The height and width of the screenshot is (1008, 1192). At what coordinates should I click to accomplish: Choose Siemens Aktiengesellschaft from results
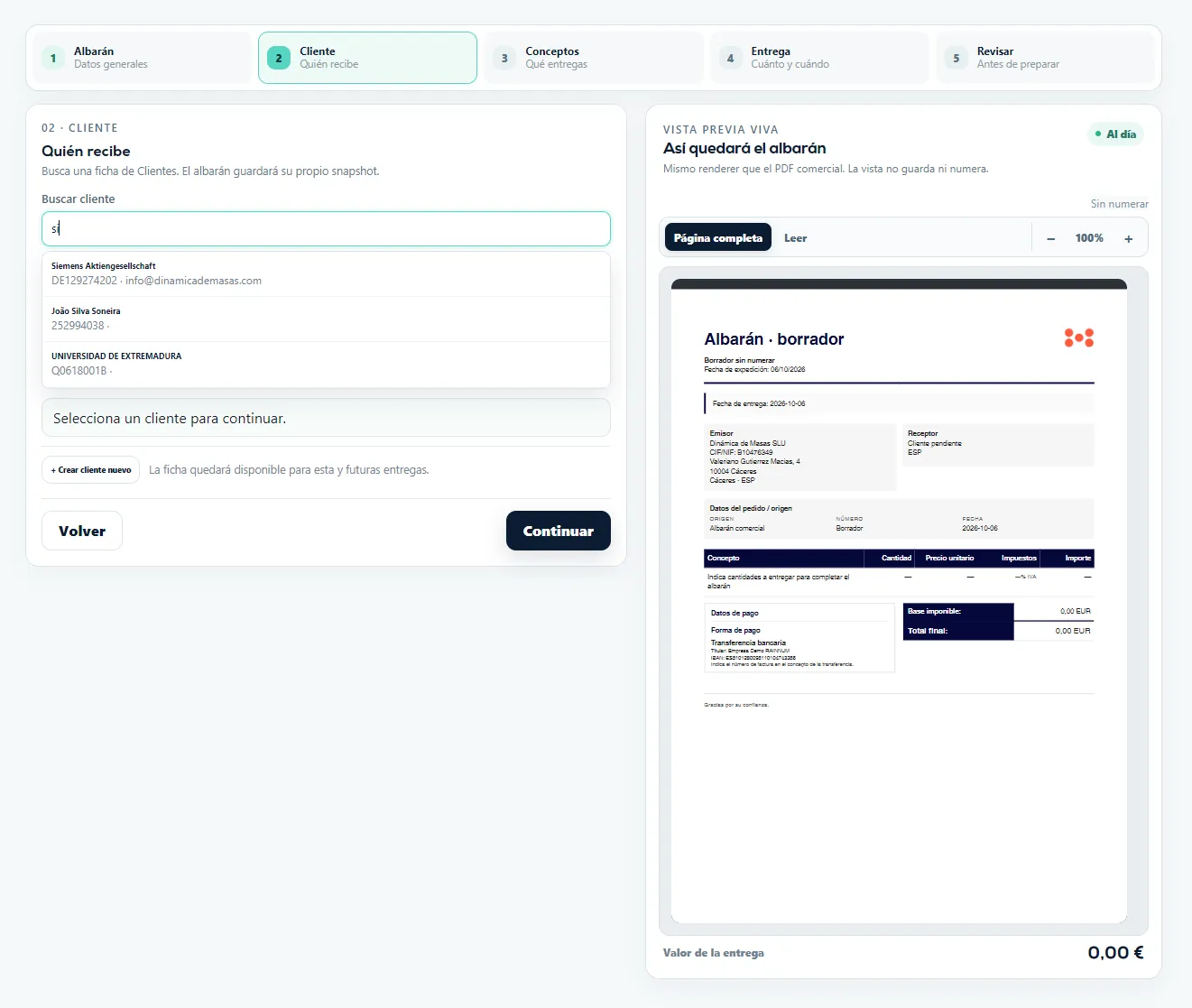click(x=326, y=273)
